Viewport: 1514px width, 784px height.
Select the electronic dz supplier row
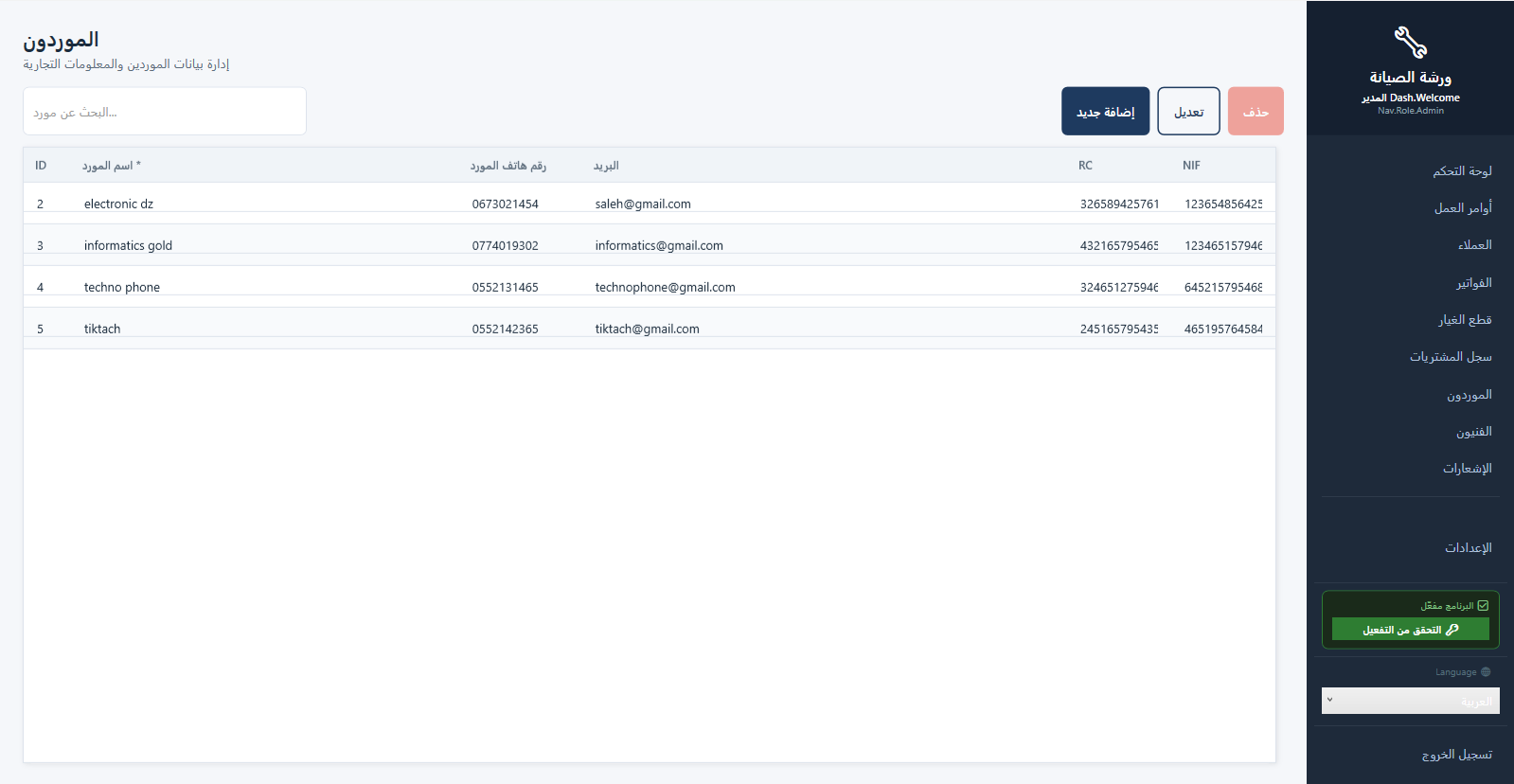[650, 204]
